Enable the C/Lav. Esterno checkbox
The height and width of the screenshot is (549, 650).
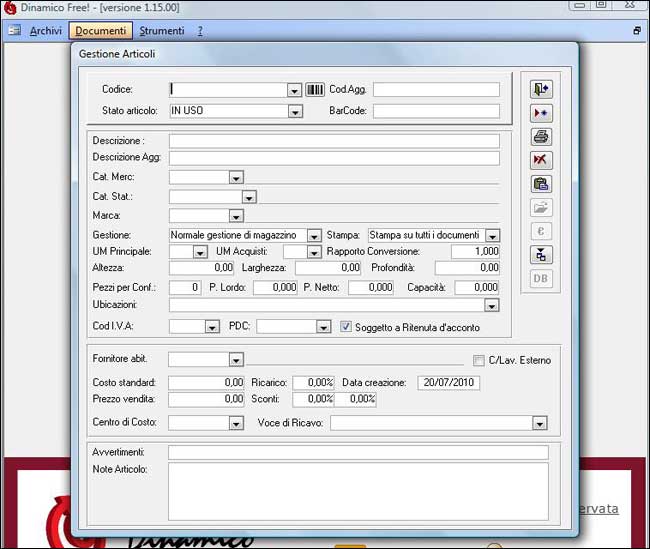tap(478, 360)
